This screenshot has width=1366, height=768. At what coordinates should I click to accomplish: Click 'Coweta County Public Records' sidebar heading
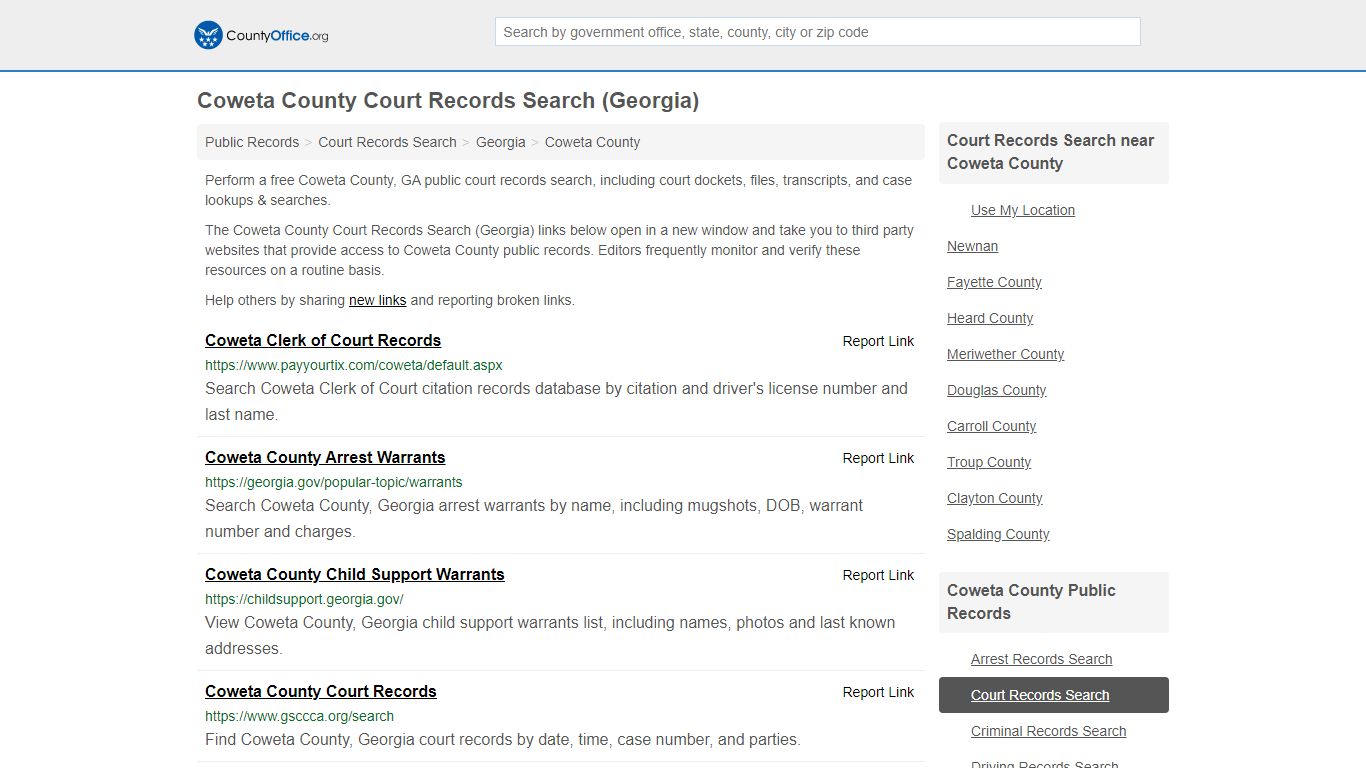[x=1031, y=602]
